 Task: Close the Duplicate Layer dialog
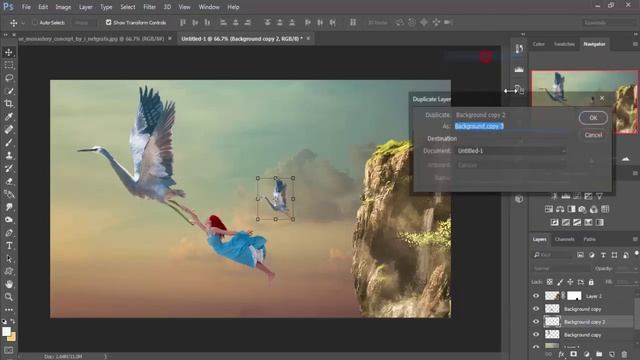pyautogui.click(x=602, y=98)
